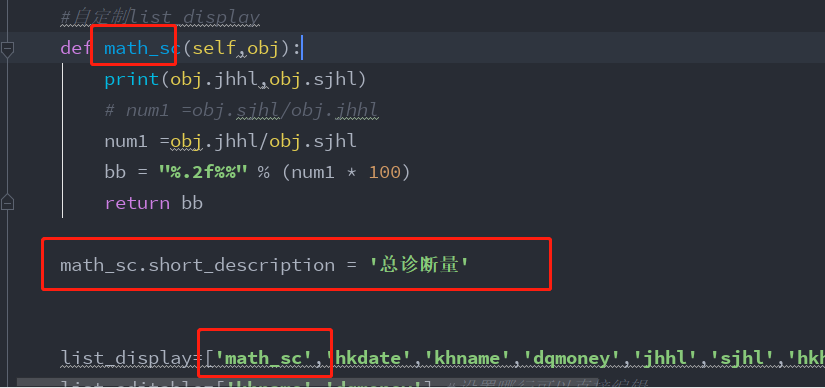The image size is (825, 388).
Task: Click the "%.2f%%" format string
Action: click(x=203, y=172)
